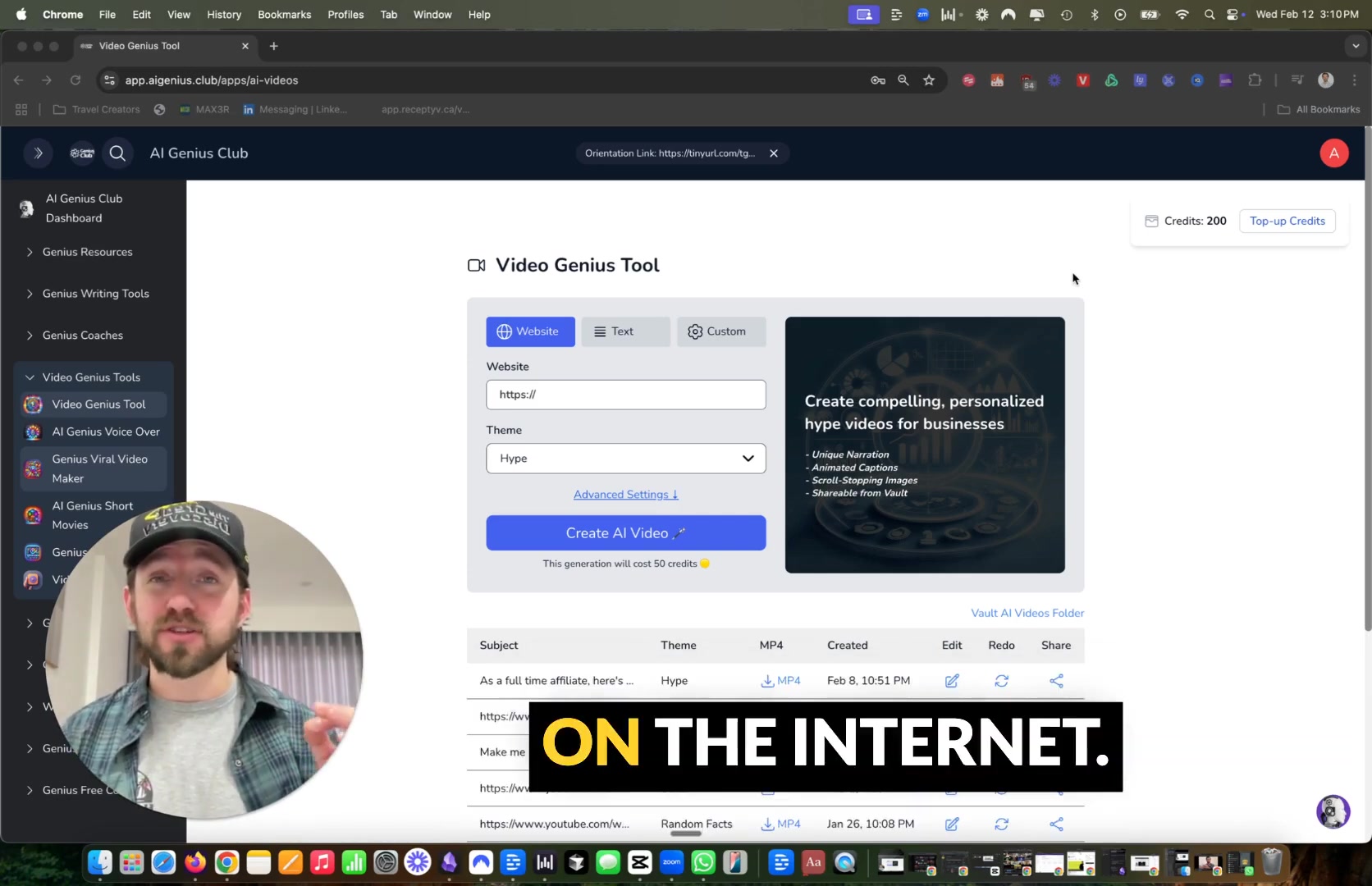This screenshot has height=886, width=1372.
Task: Download MP4 of the Random Facts video
Action: pos(780,824)
